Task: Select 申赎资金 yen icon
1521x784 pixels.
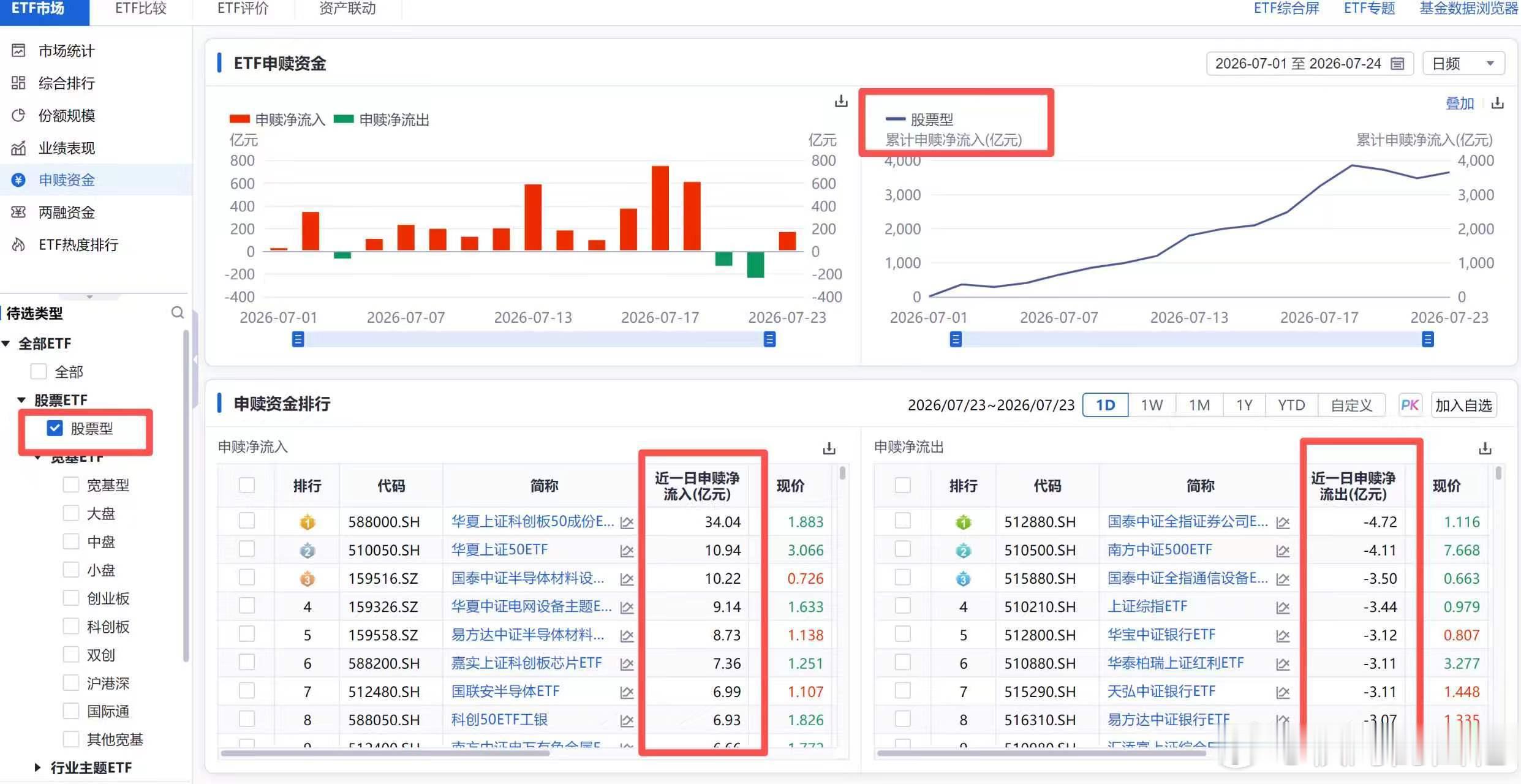Action: pyautogui.click(x=18, y=179)
